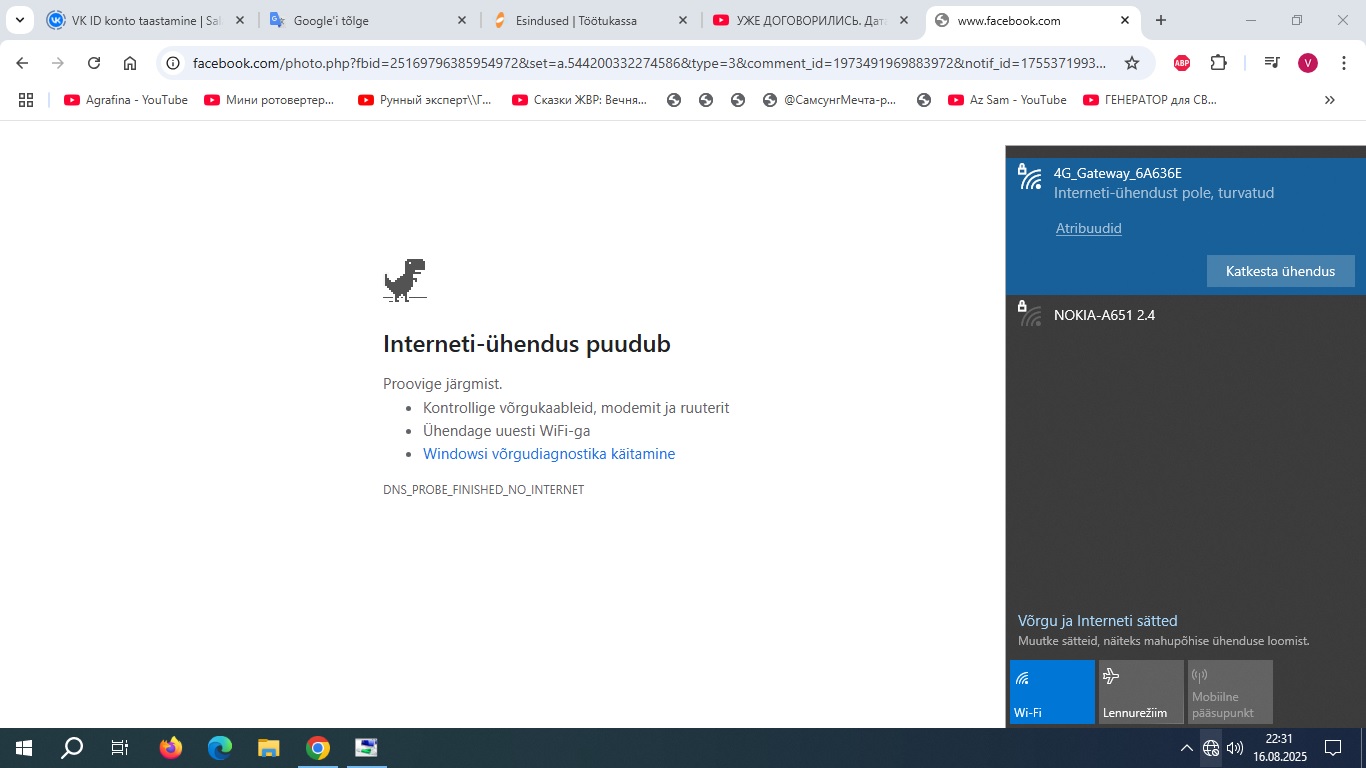Open the notification center icon
The width and height of the screenshot is (1366, 768).
[1333, 748]
